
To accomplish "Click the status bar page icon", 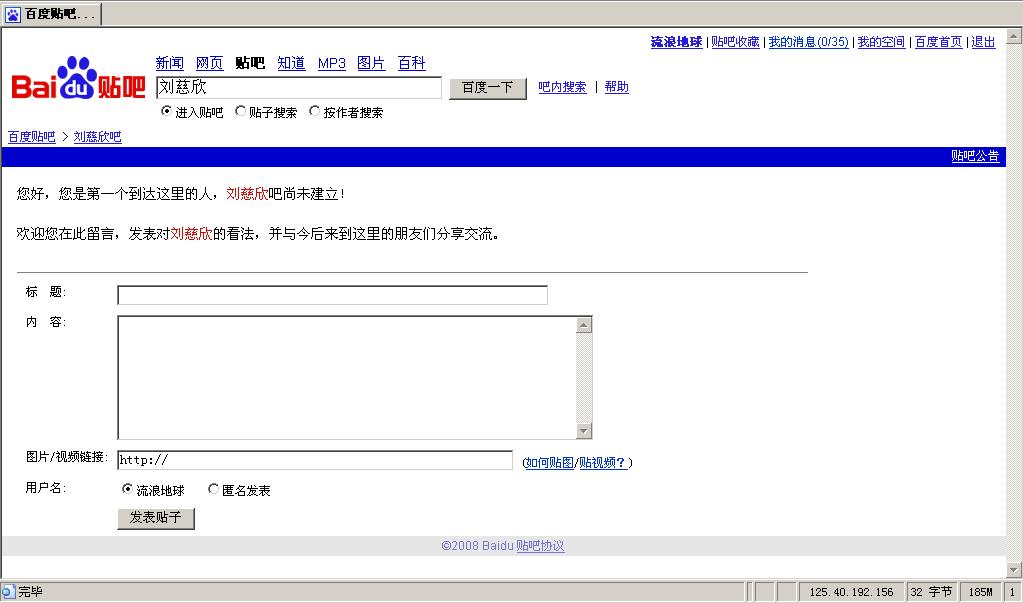I will click(8, 592).
